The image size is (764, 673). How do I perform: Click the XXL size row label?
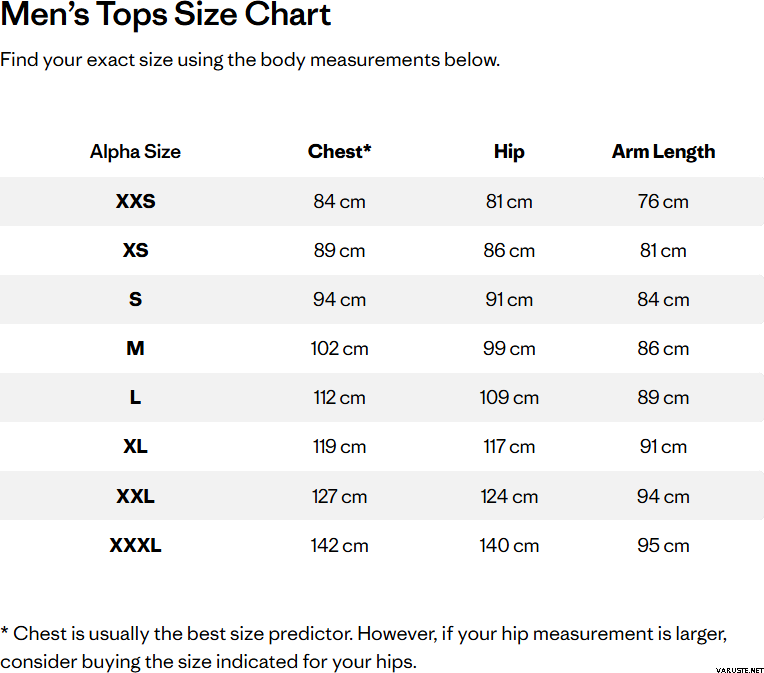pyautogui.click(x=135, y=496)
